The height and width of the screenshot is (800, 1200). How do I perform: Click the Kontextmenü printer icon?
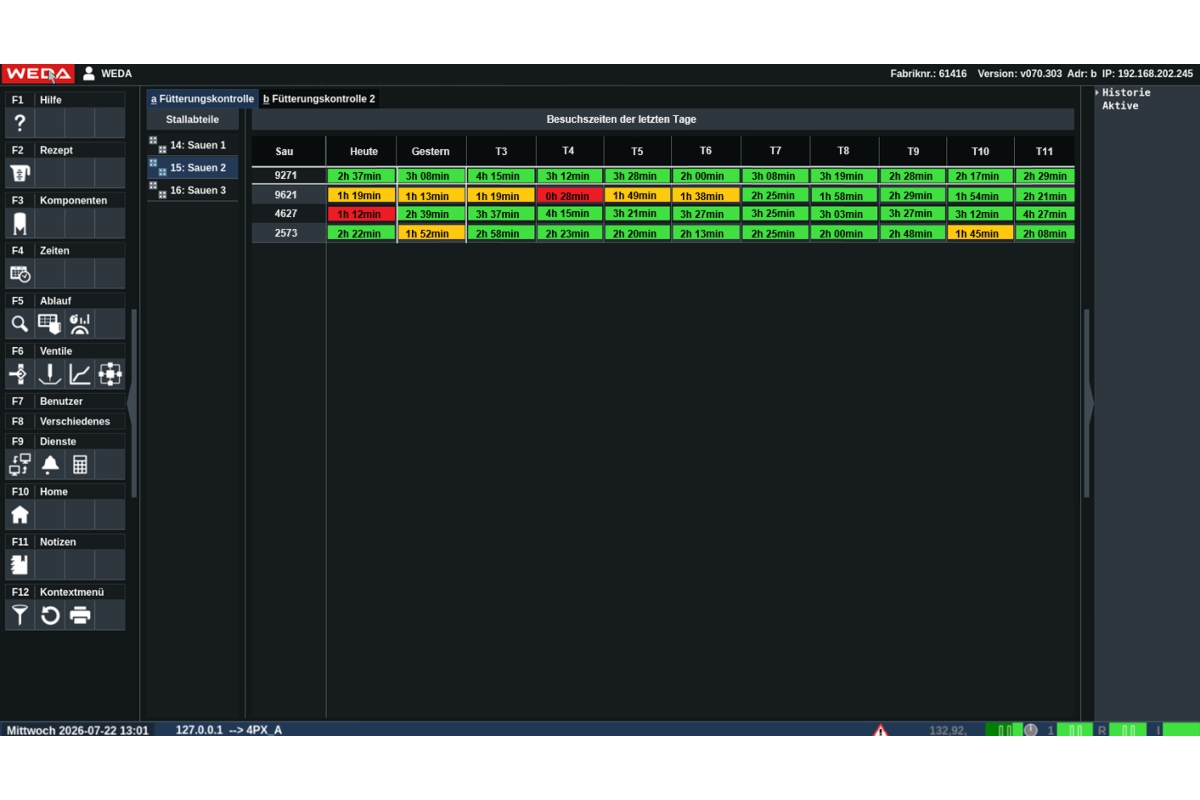80,615
